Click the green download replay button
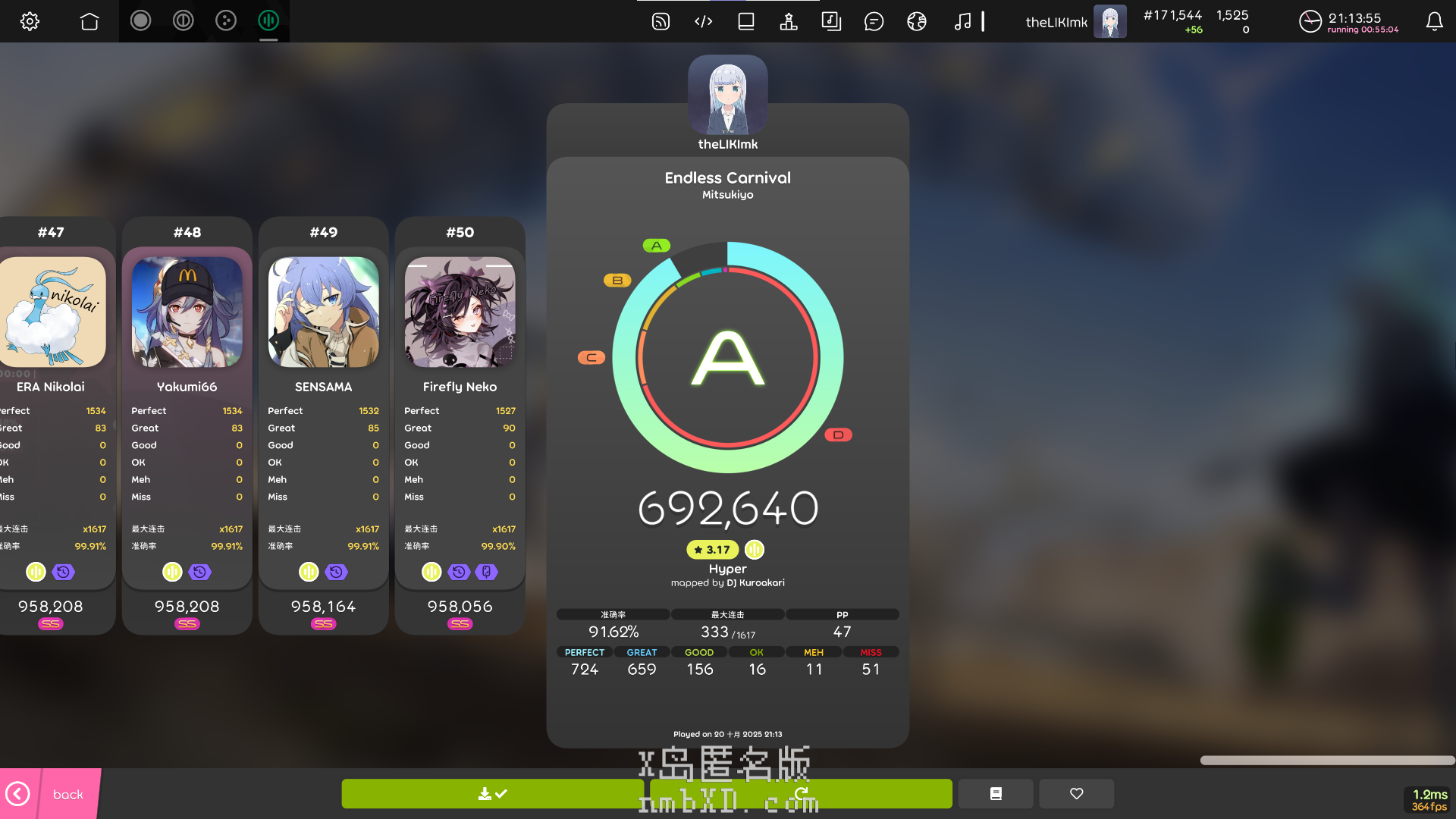1456x819 pixels. pyautogui.click(x=492, y=793)
